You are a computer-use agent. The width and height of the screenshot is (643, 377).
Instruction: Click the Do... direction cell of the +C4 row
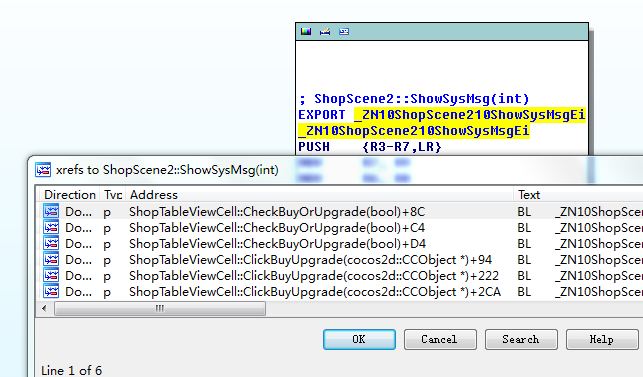pos(78,228)
